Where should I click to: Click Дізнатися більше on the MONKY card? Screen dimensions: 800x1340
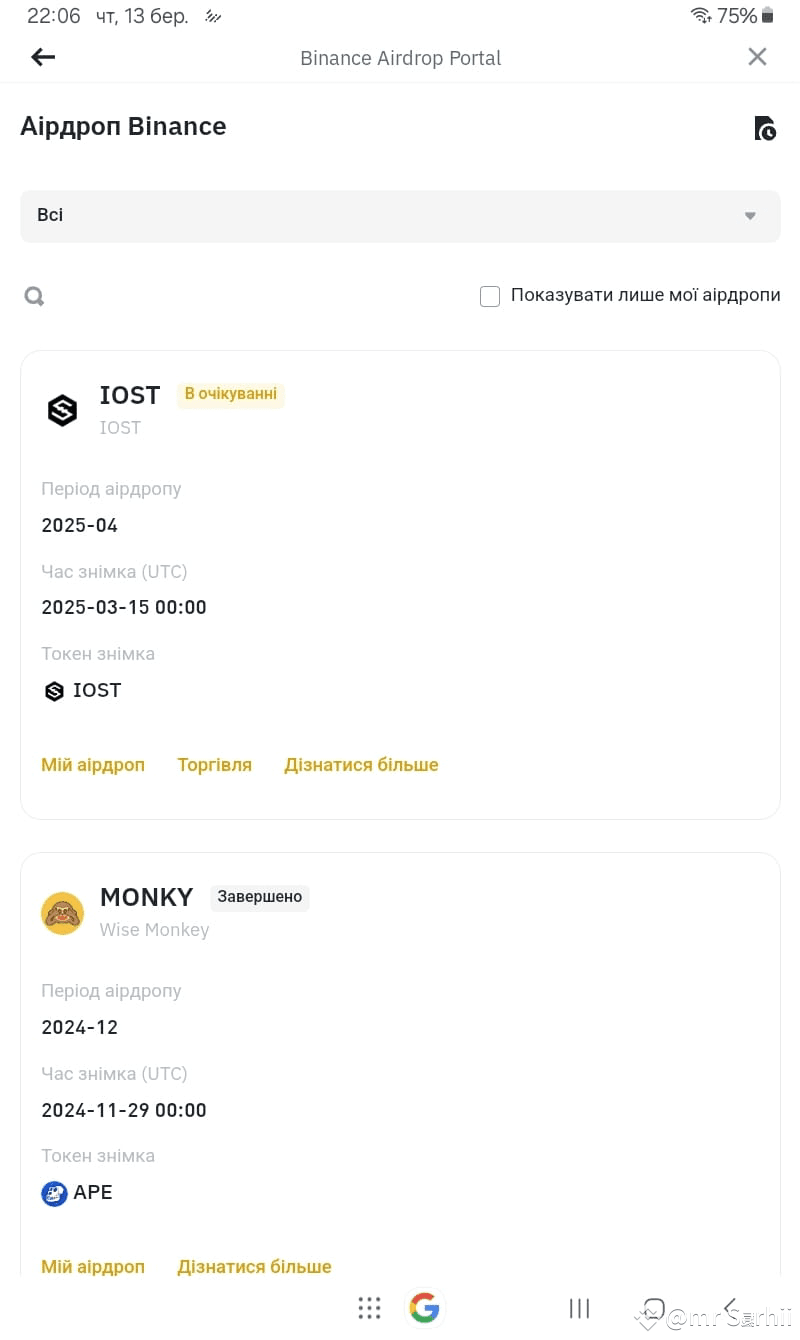(x=253, y=1266)
